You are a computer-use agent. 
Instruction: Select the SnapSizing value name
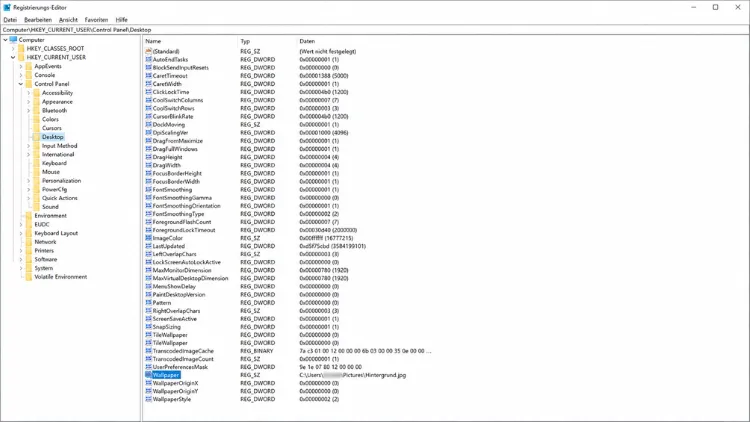point(166,327)
